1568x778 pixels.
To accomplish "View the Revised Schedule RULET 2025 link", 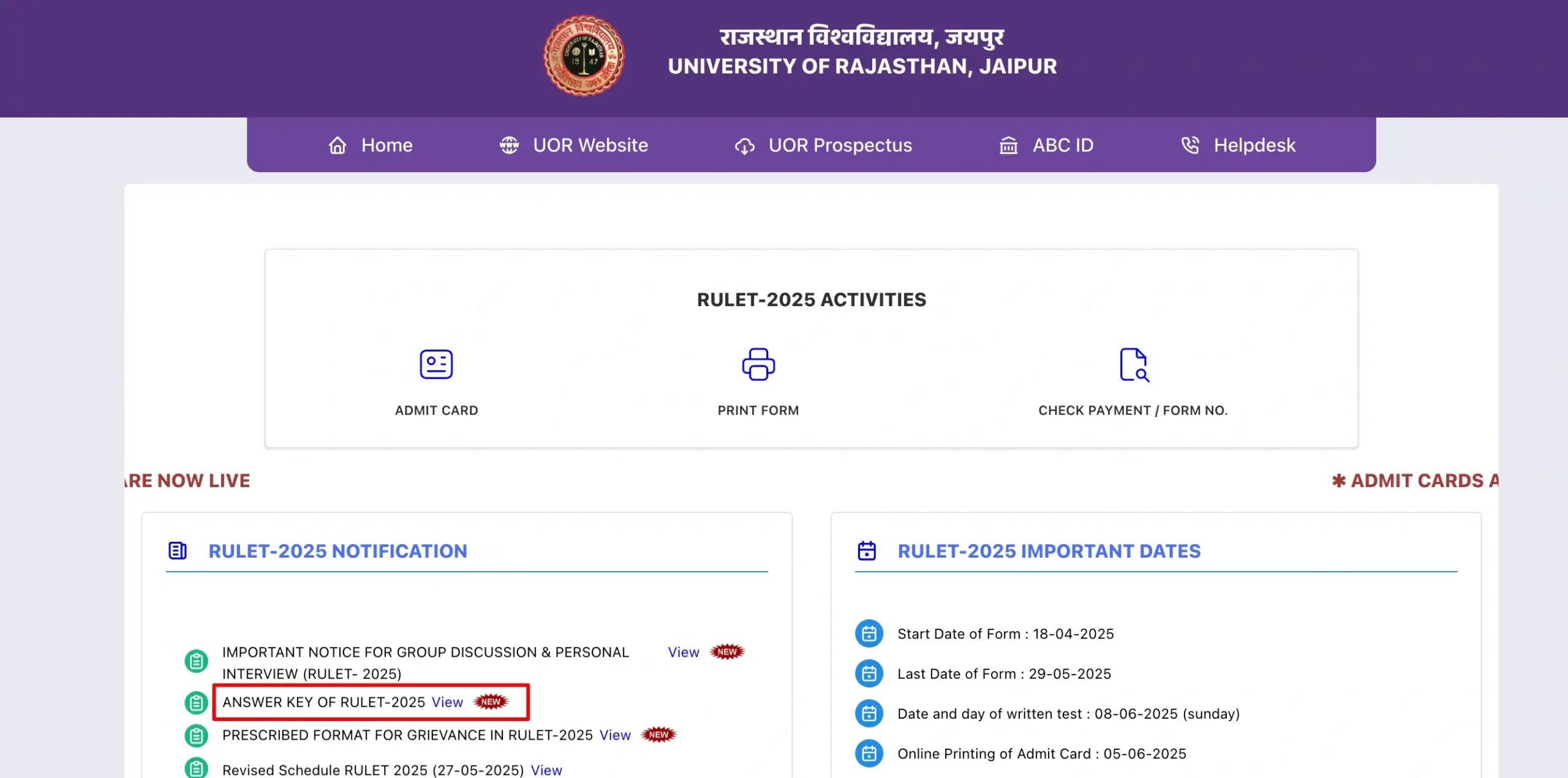I will click(546, 770).
